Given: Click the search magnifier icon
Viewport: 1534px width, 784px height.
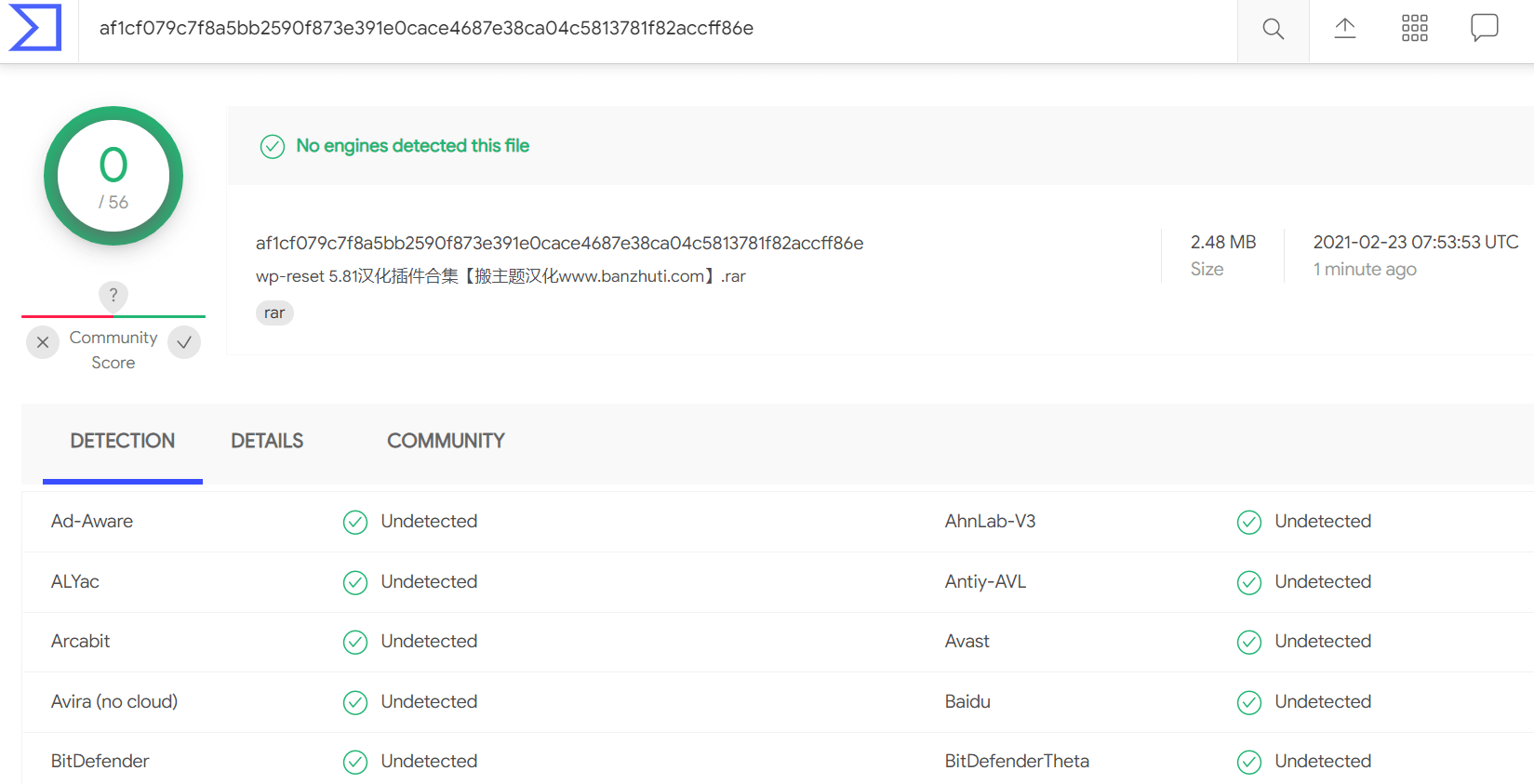Looking at the screenshot, I should coord(1273,29).
